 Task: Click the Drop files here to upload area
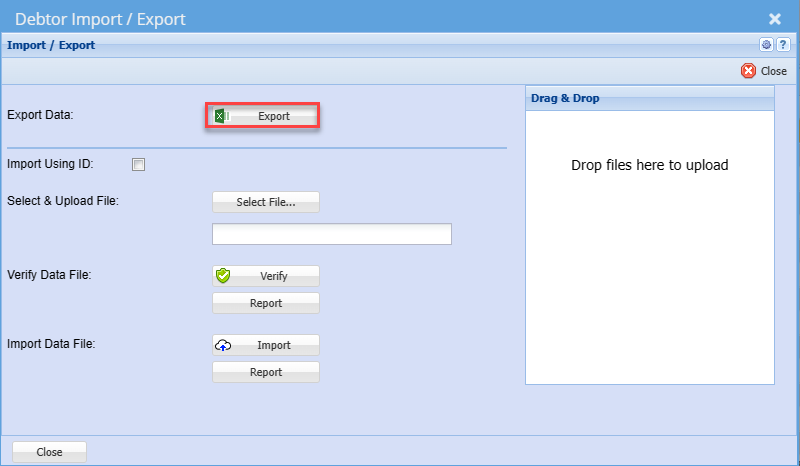pos(649,248)
